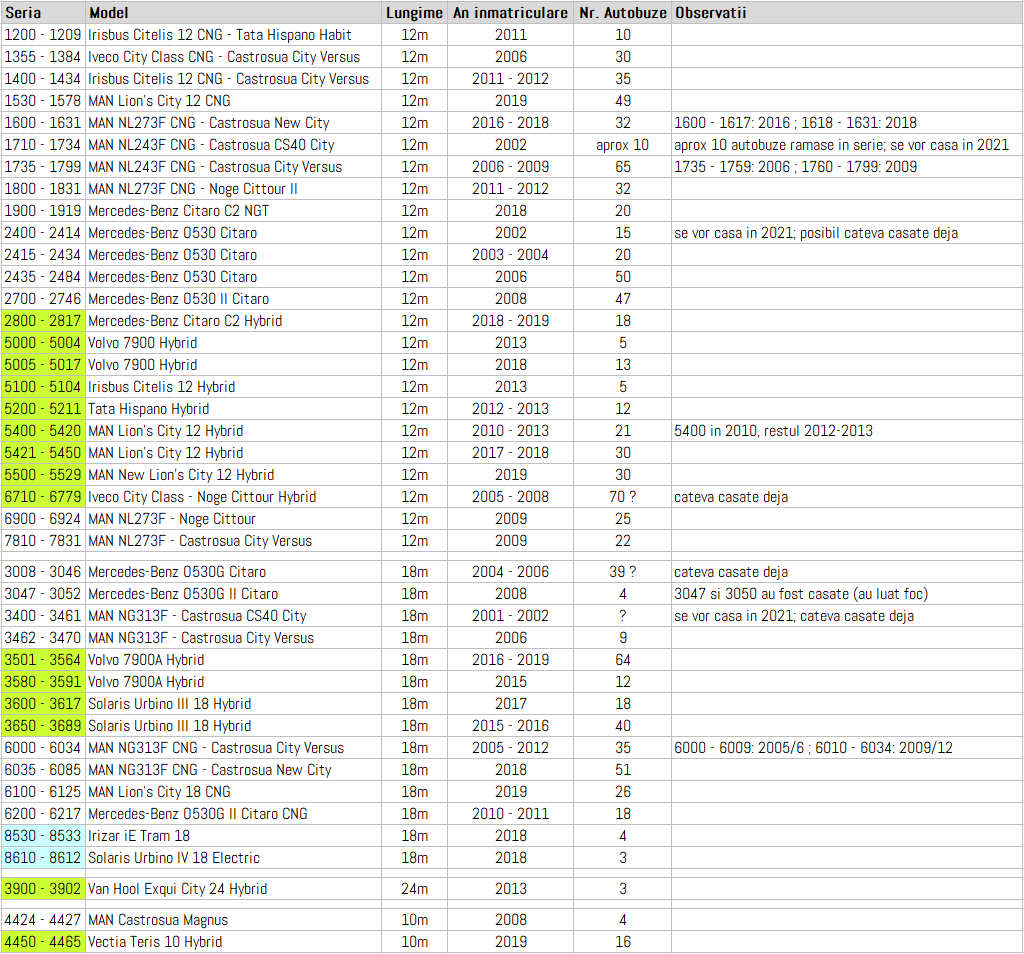This screenshot has width=1024, height=954.
Task: Click the "Seria" column header
Action: tap(43, 12)
